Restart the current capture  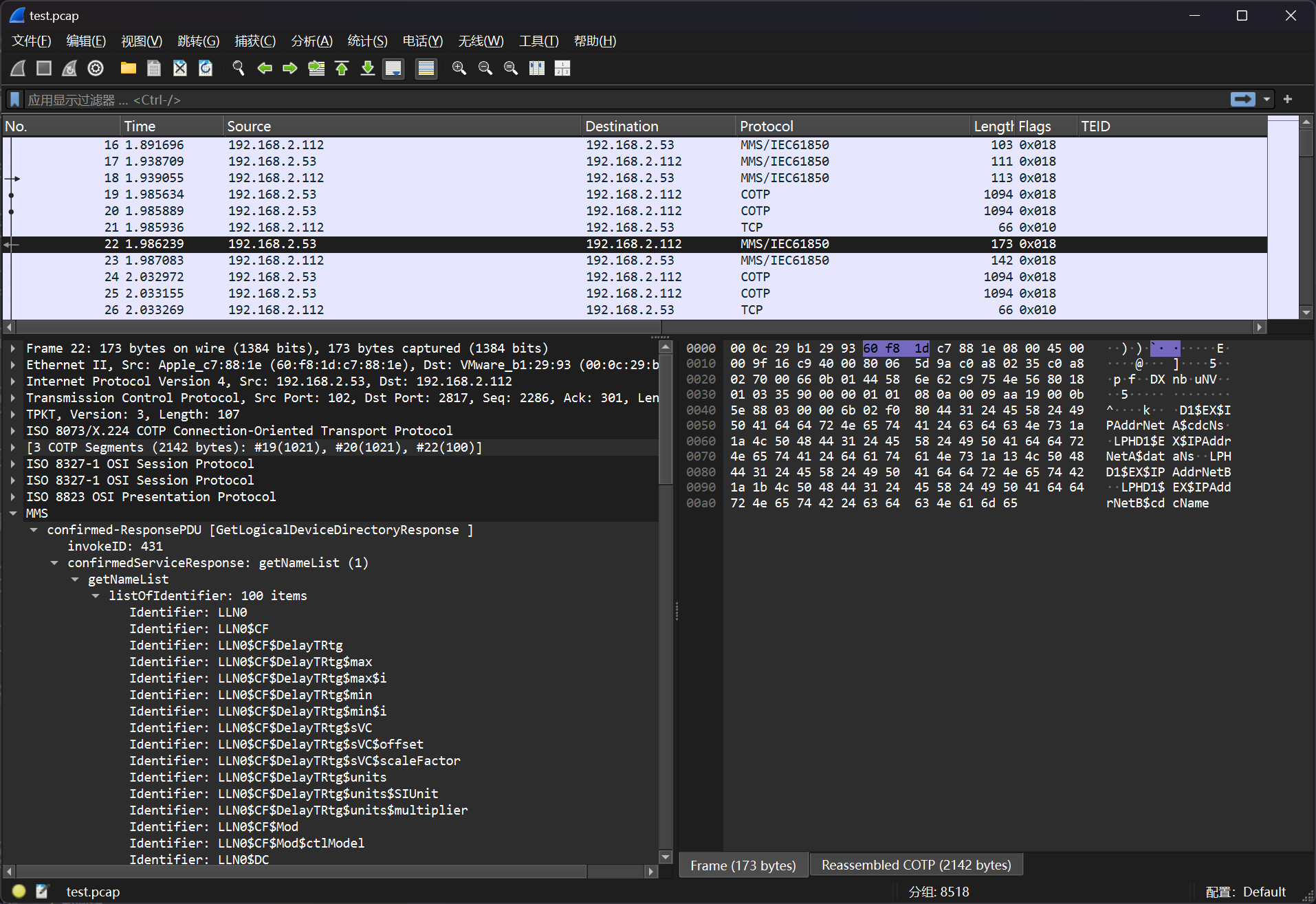pos(69,68)
